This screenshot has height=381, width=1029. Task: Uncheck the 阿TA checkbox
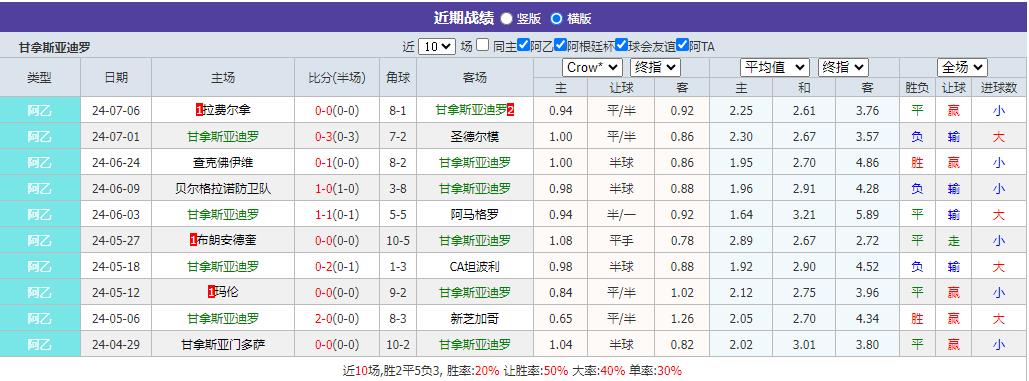click(682, 45)
